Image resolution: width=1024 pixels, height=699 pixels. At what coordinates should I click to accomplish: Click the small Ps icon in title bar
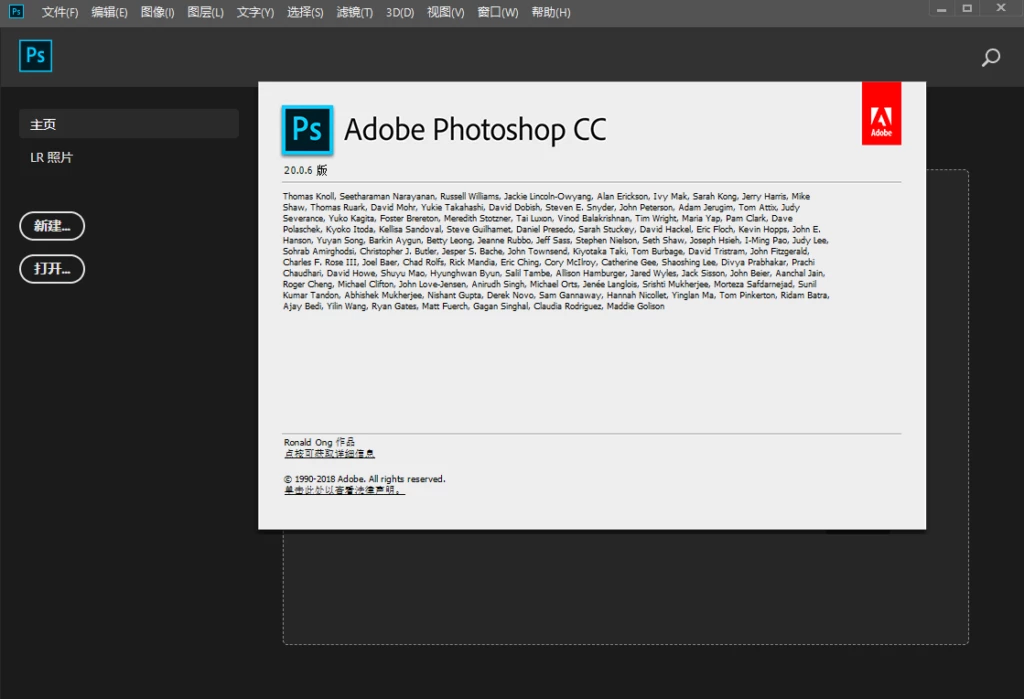(16, 11)
